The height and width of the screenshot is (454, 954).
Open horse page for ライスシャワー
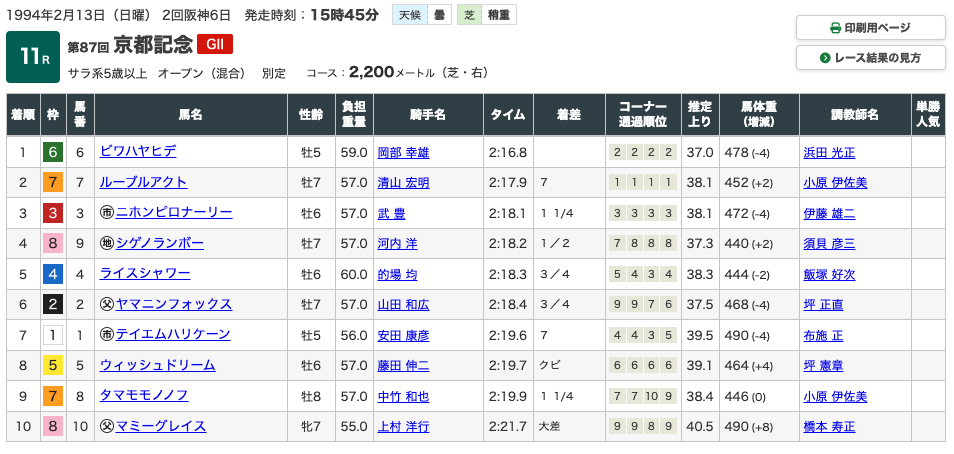point(144,274)
